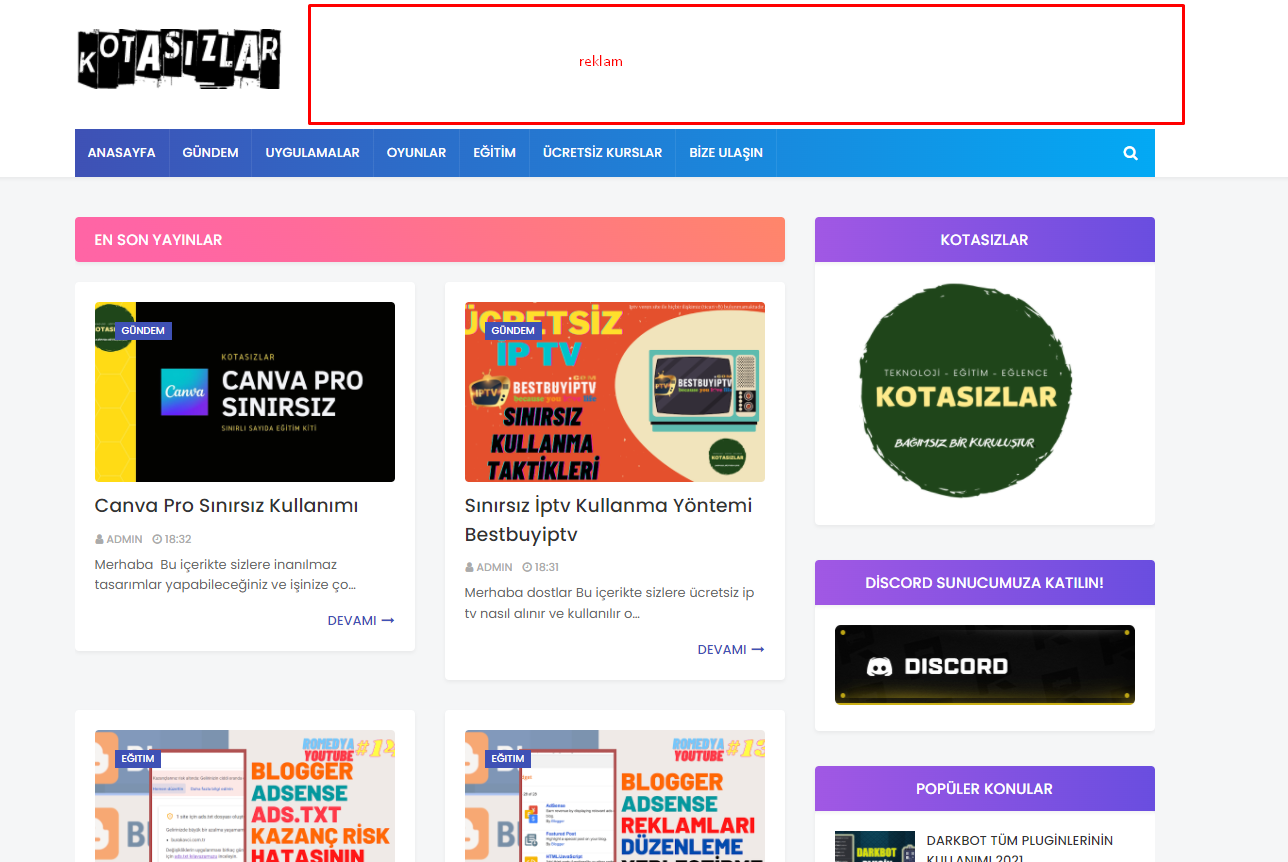Click the DİSCORD SUNUCUMUZA KATILIN! heading
The width and height of the screenshot is (1288, 862).
pos(984,583)
